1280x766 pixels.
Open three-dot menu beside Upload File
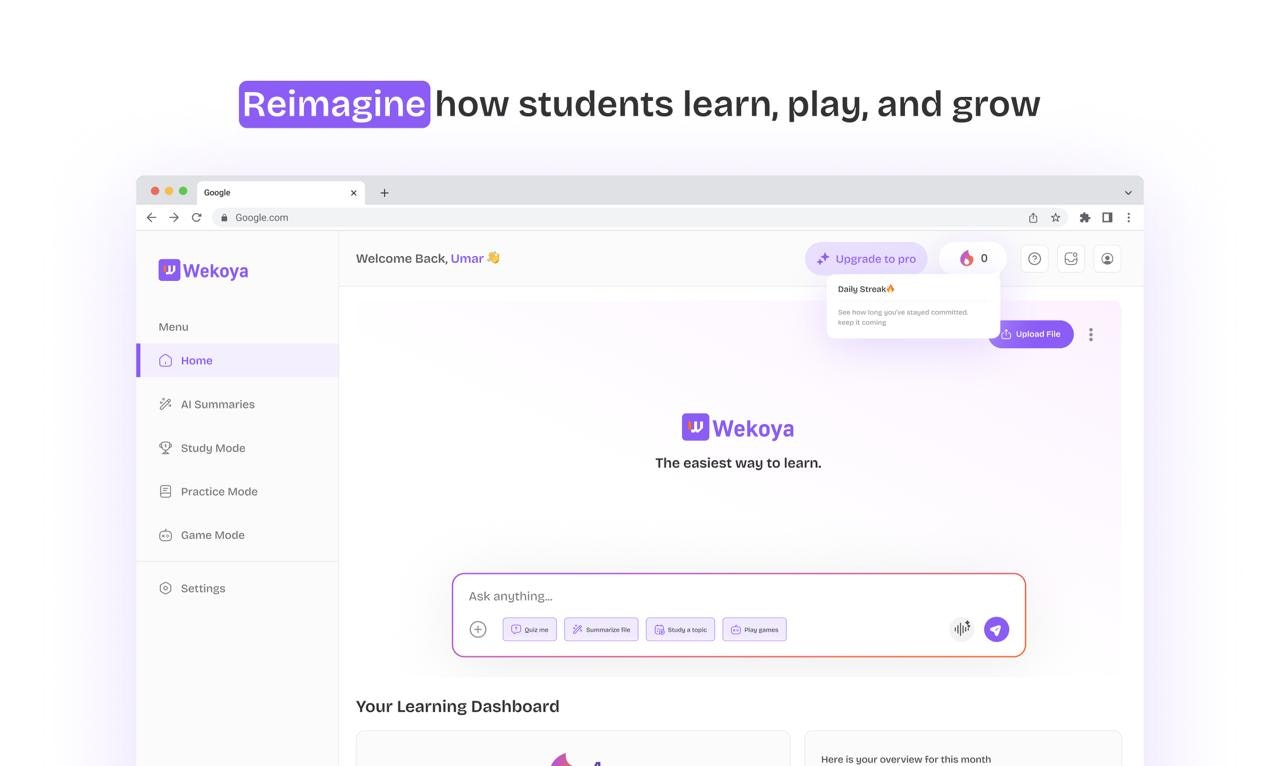[1091, 335]
